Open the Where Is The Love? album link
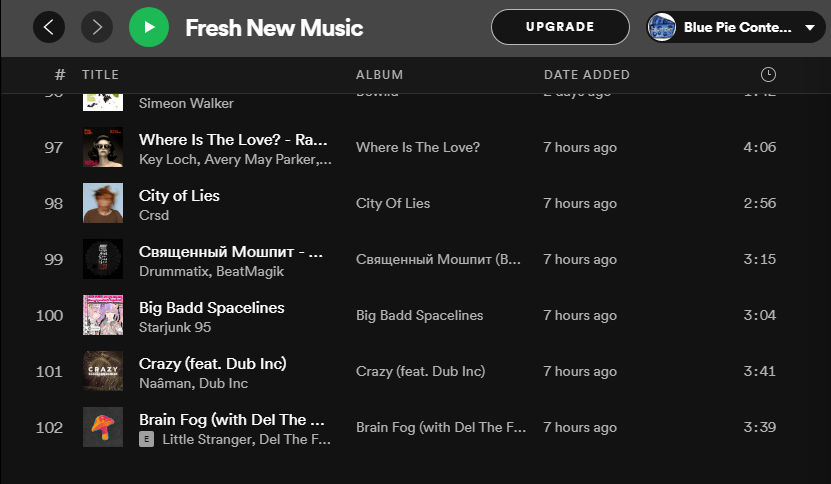 click(x=418, y=147)
